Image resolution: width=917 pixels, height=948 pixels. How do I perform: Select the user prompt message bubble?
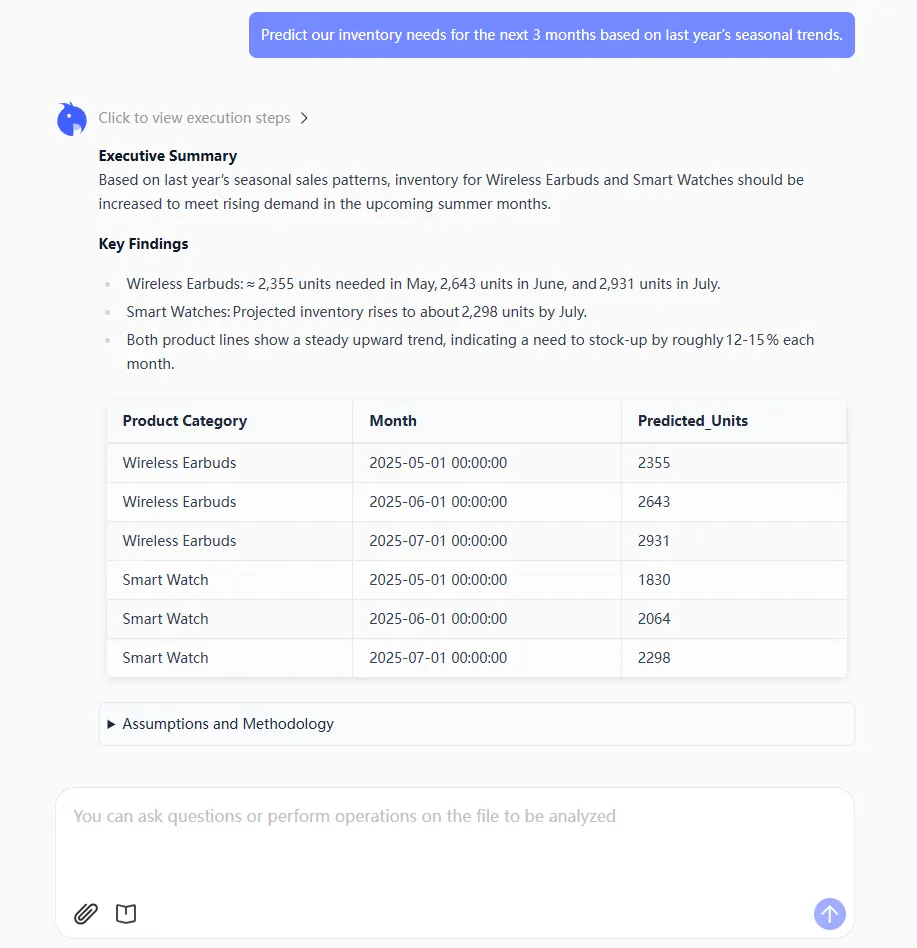(551, 35)
